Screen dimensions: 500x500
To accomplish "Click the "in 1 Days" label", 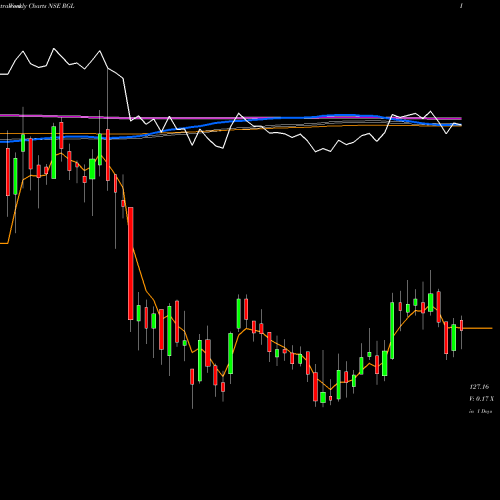I will (x=481, y=411).
